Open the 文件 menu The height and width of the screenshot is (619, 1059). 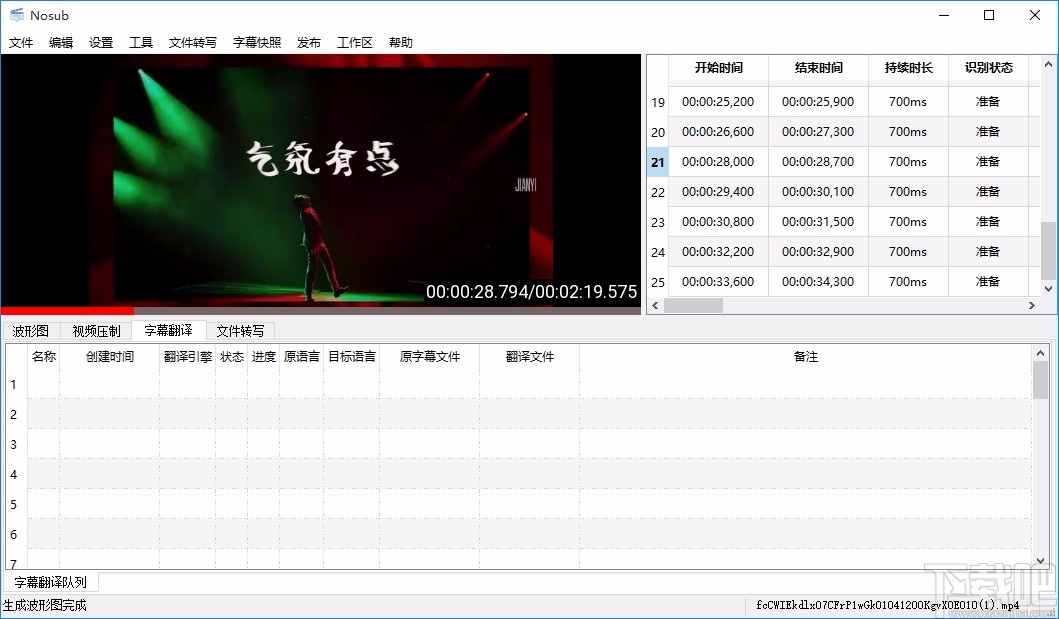[21, 43]
